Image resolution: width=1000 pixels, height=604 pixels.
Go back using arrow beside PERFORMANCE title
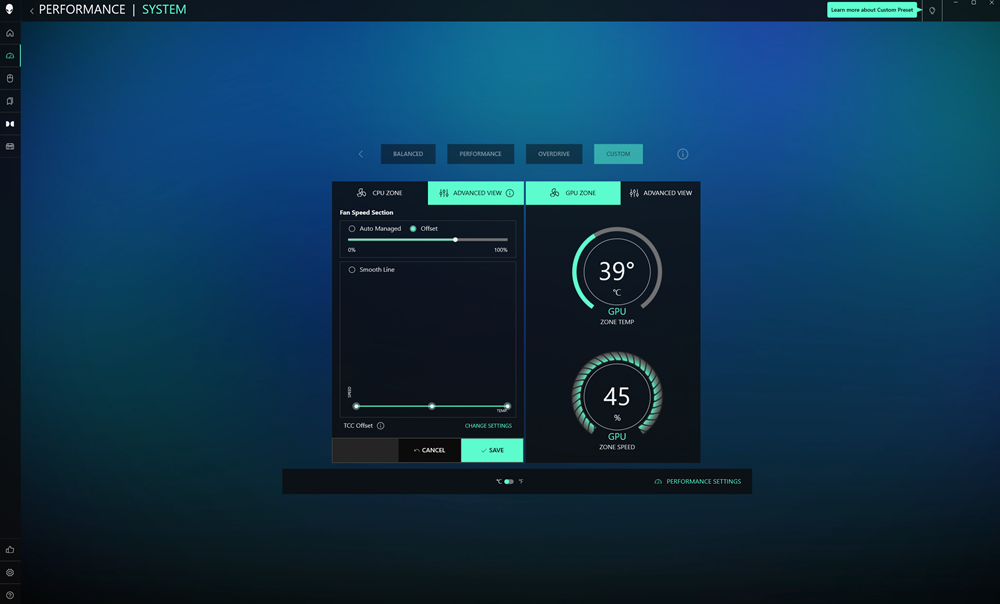point(32,10)
